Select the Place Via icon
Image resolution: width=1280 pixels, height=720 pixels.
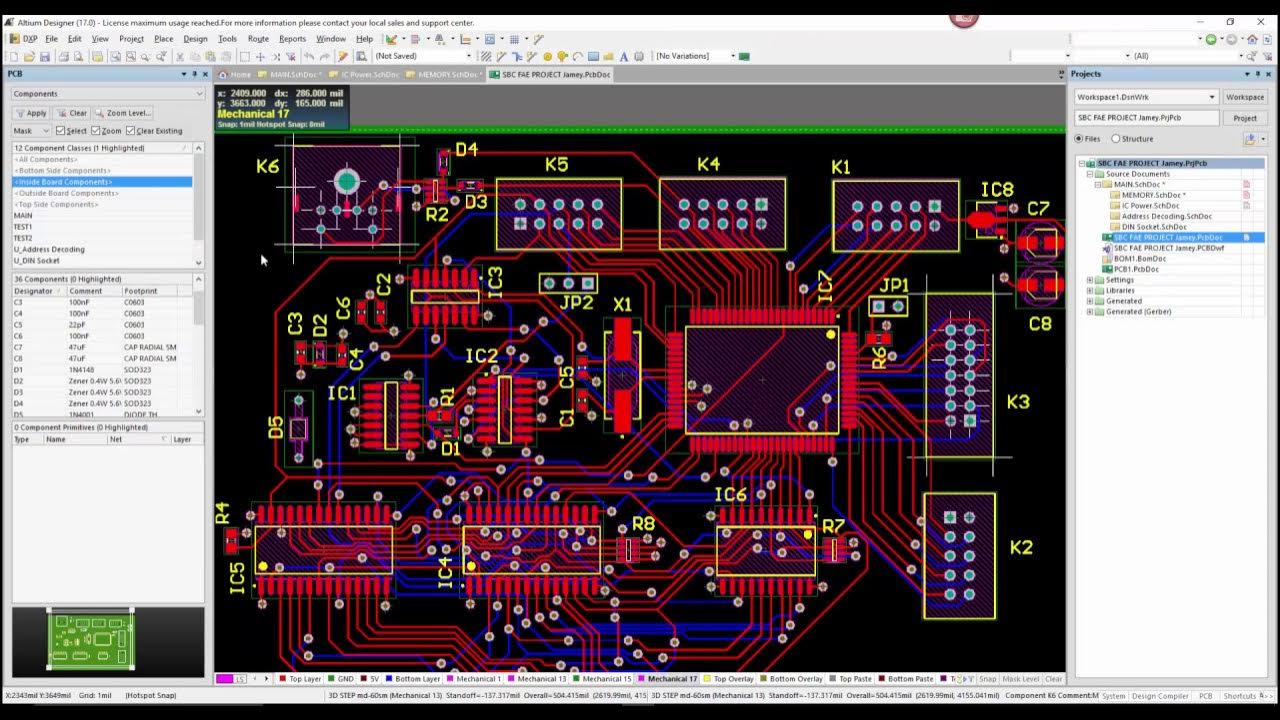point(562,56)
